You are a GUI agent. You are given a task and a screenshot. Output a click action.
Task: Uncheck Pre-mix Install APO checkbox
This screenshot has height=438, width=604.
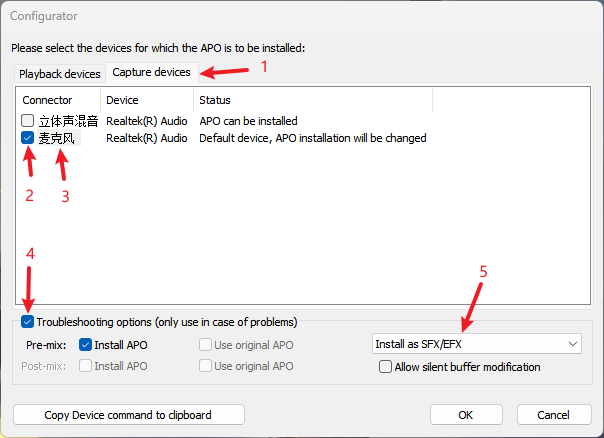[85, 344]
